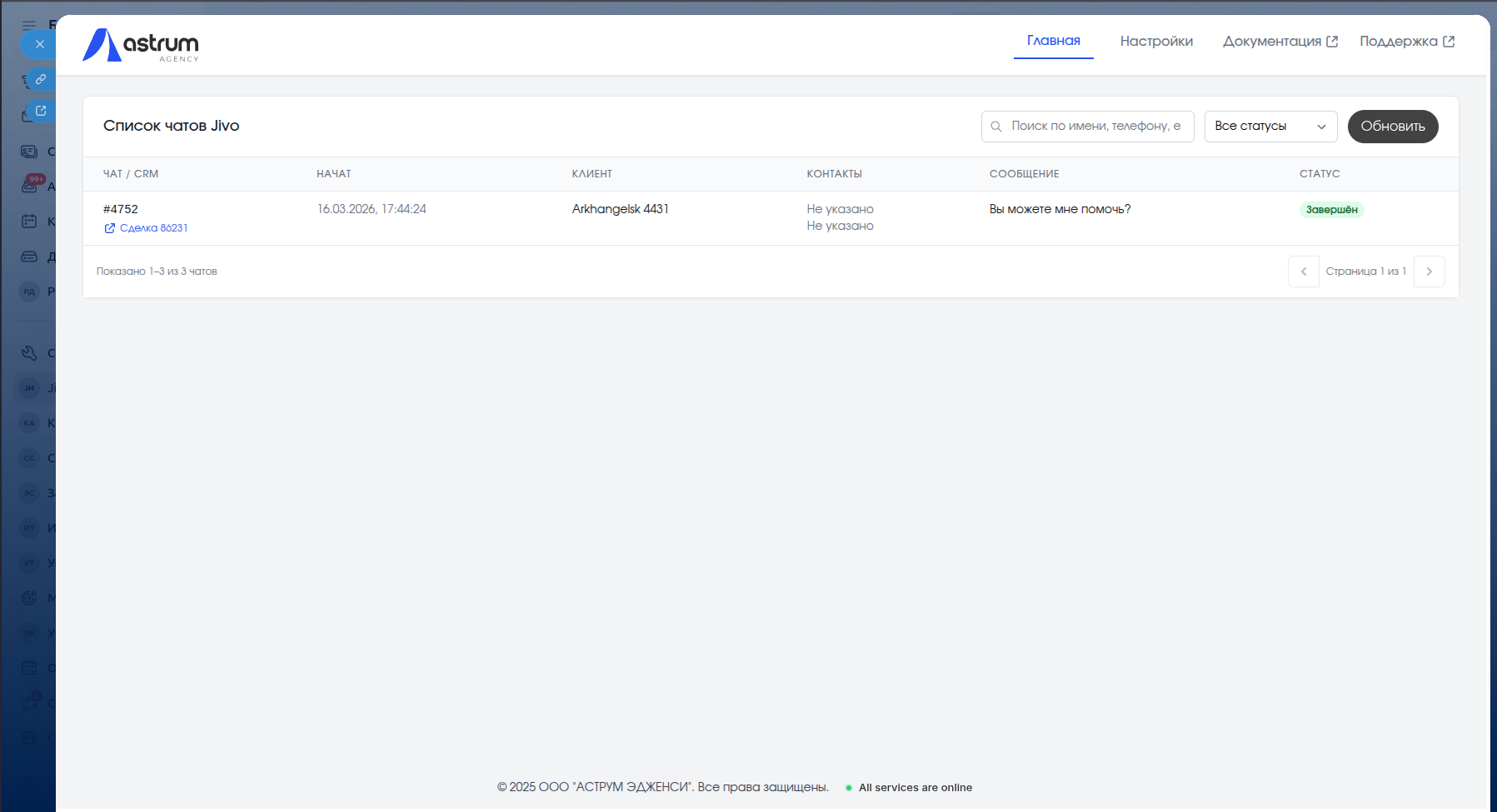Screen dimensions: 1497x812
Task: Click the sidebar icon with 99+ badge
Action: pos(30,186)
